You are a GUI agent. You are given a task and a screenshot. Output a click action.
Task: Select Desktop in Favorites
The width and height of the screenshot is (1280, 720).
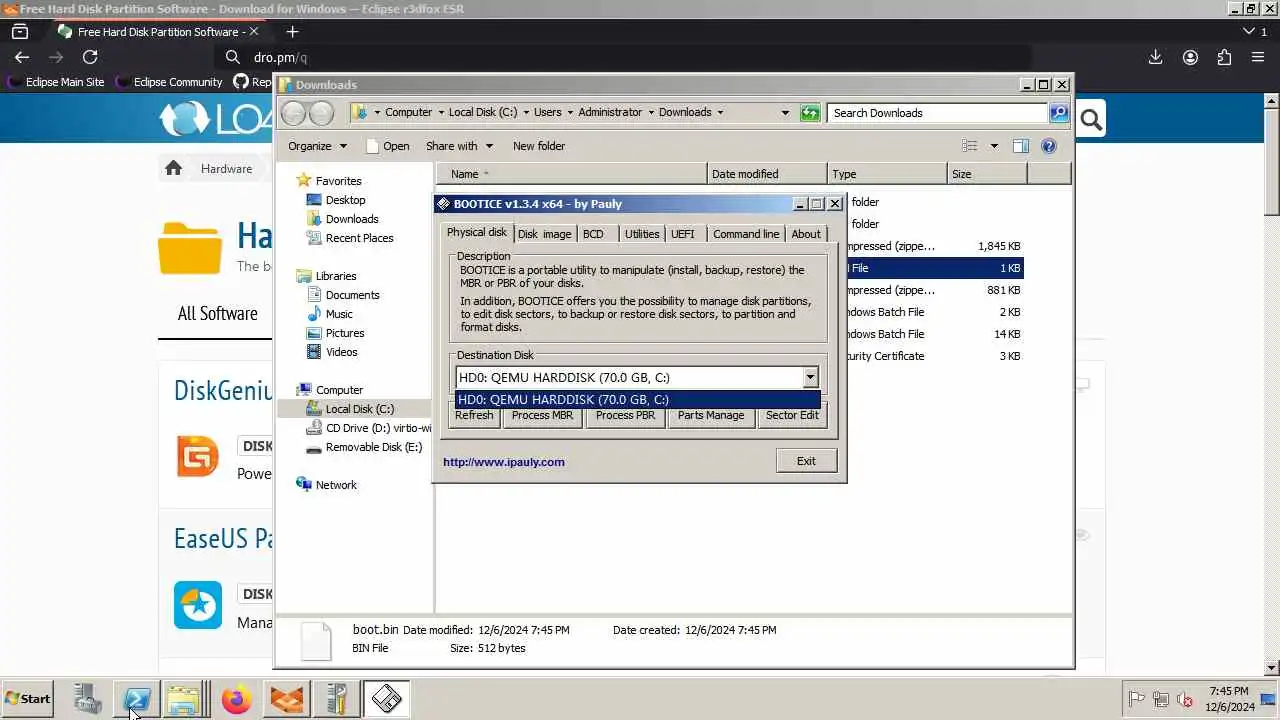coord(345,200)
